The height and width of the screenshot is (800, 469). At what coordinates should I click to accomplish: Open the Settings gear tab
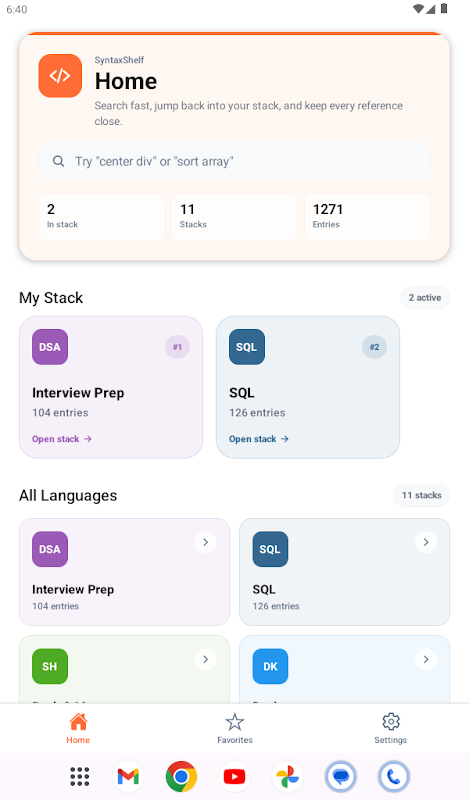click(390, 729)
